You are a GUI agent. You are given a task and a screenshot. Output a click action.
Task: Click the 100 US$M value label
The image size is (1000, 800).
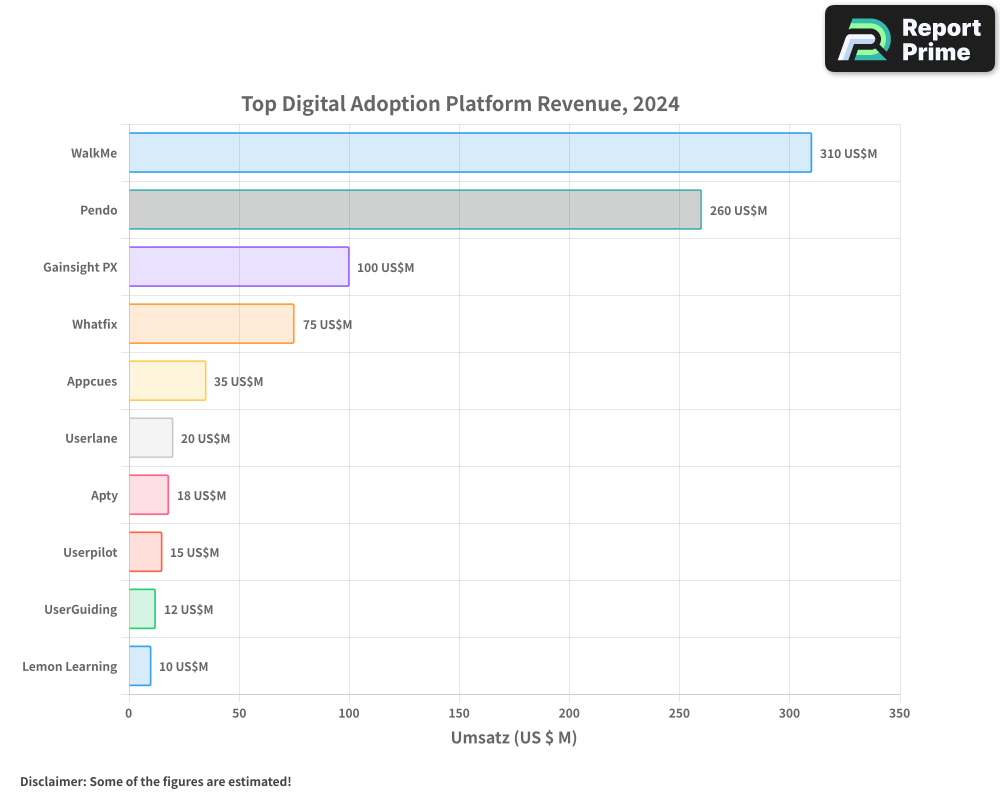click(x=385, y=267)
